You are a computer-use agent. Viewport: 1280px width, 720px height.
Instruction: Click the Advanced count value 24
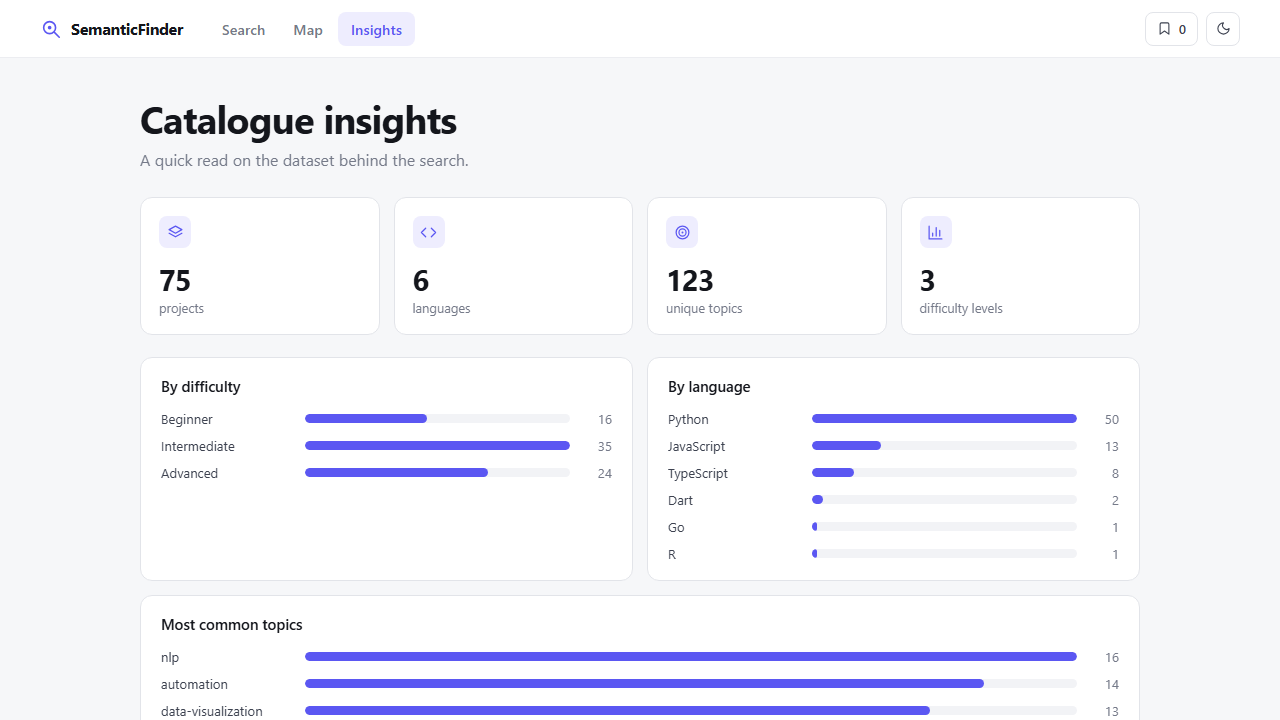(x=605, y=474)
